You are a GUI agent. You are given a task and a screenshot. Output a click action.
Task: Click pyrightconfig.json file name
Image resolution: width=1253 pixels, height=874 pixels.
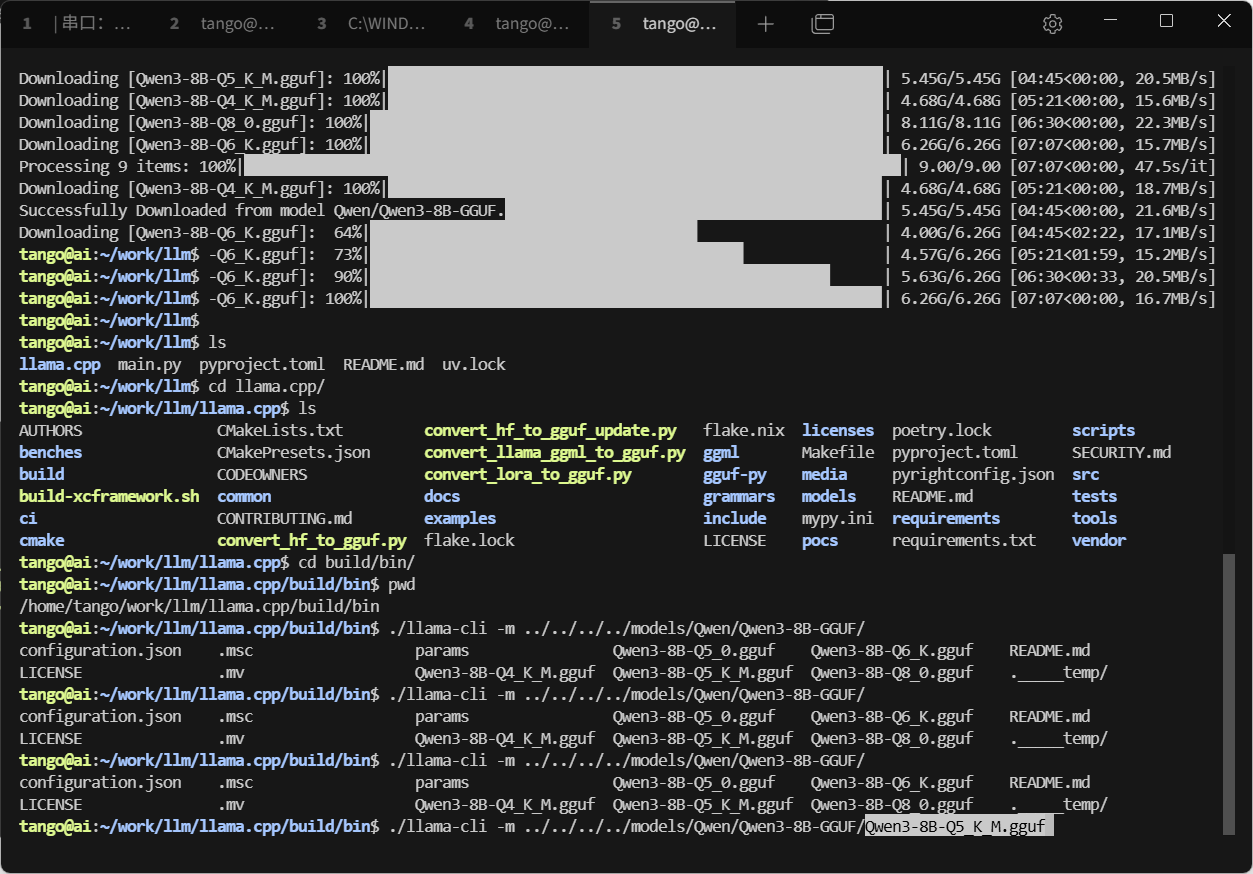[x=973, y=474]
